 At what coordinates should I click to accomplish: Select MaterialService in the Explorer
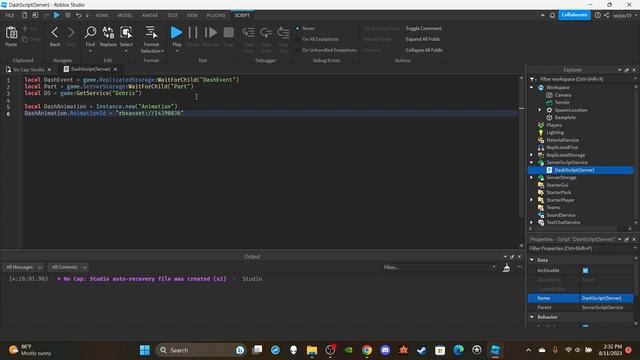click(562, 140)
